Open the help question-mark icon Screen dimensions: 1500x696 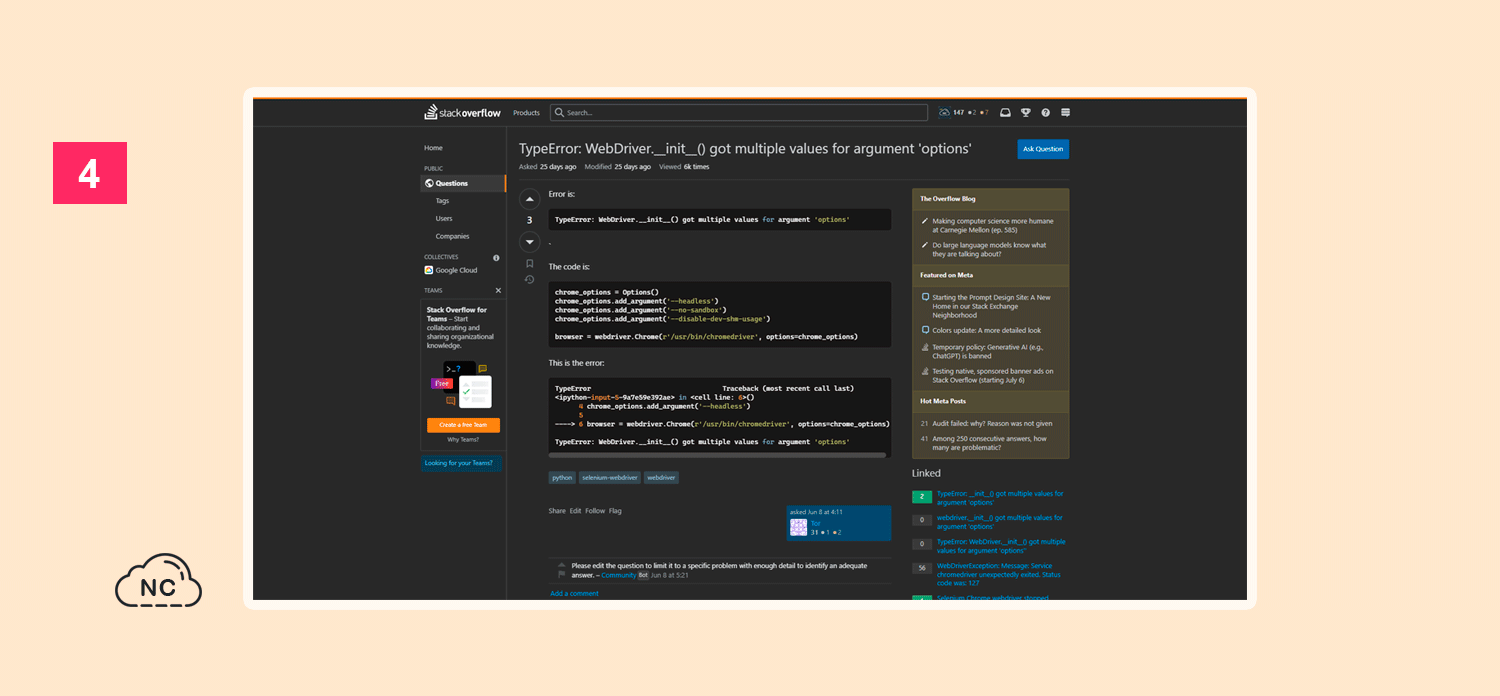coord(1045,113)
